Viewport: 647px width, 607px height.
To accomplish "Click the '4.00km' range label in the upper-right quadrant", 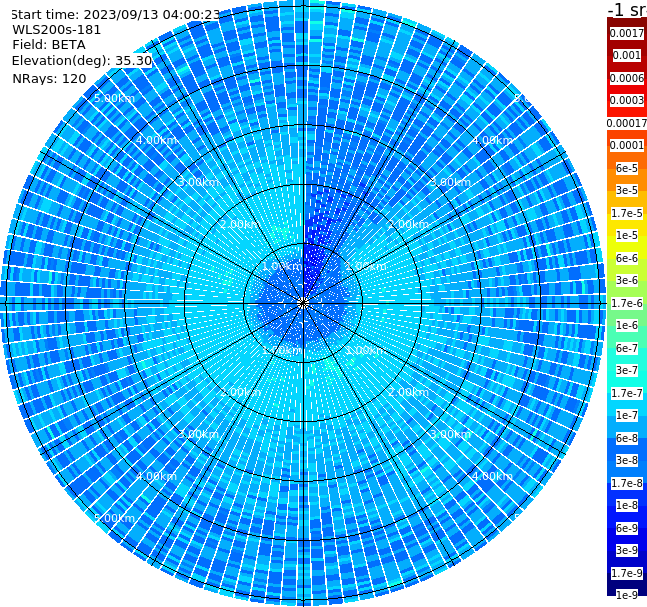I will point(492,140).
